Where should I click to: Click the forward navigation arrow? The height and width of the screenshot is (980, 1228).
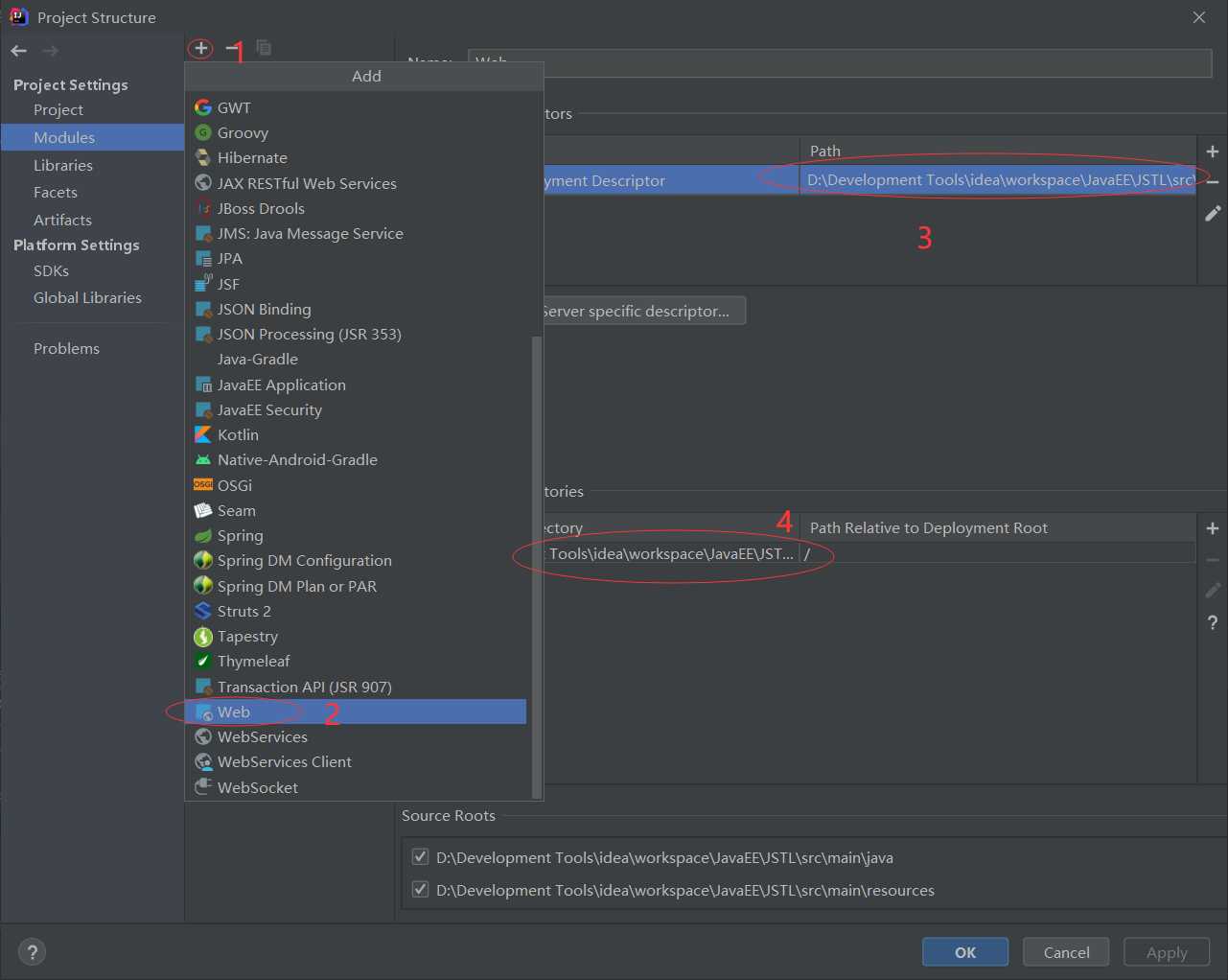coord(51,51)
